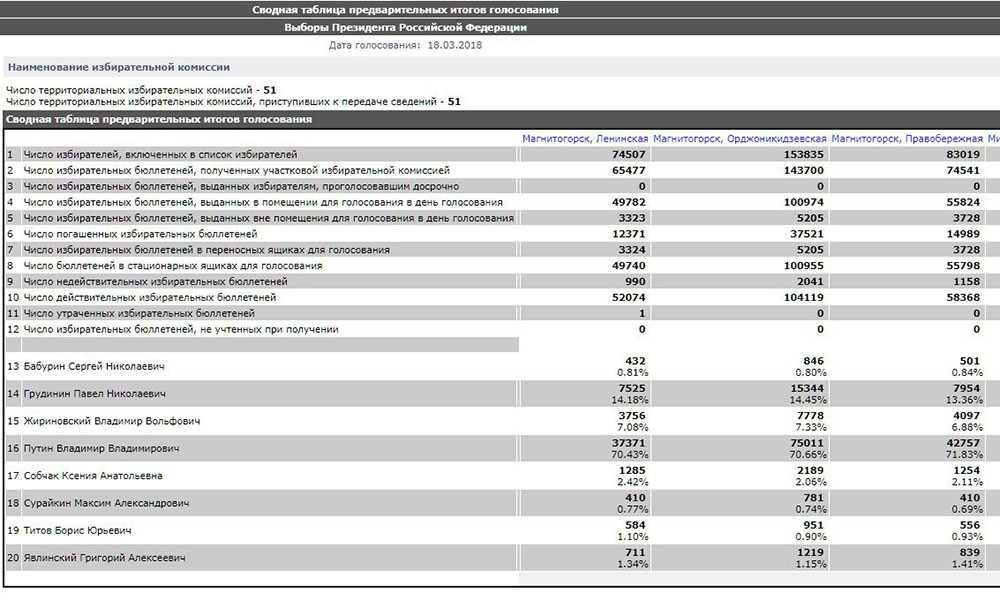Click 'Наименование избирательной комиссии' section heading
The image size is (1000, 600).
click(x=118, y=68)
